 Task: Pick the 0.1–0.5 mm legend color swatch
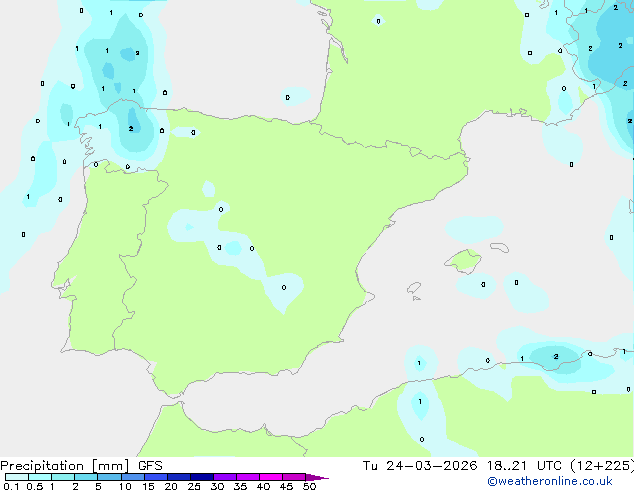click(x=17, y=477)
